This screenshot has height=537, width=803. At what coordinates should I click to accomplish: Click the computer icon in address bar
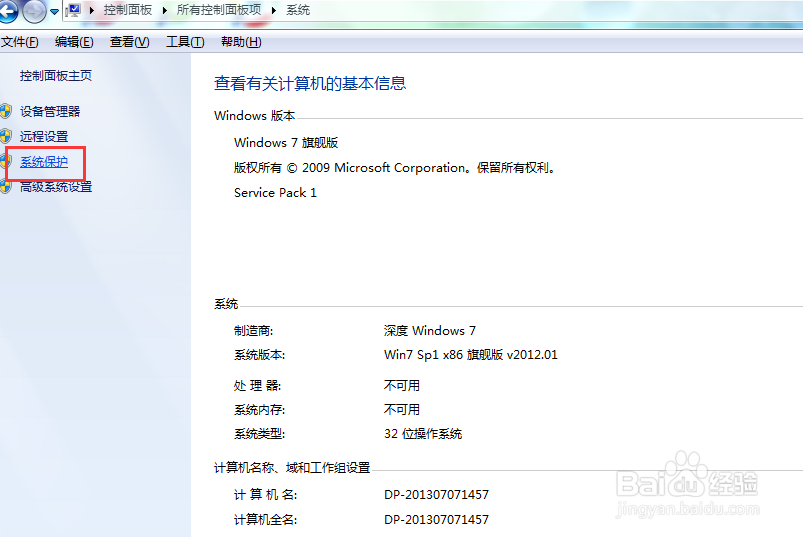(x=73, y=10)
